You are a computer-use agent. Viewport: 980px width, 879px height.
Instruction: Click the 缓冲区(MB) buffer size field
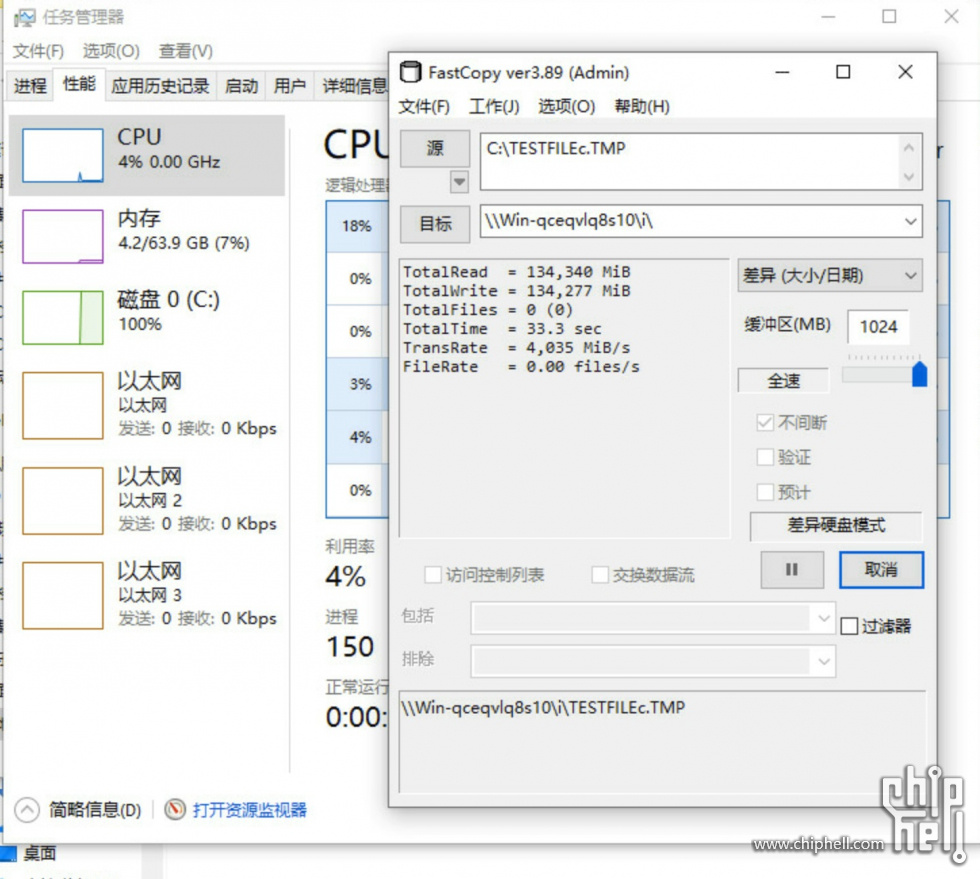(878, 326)
